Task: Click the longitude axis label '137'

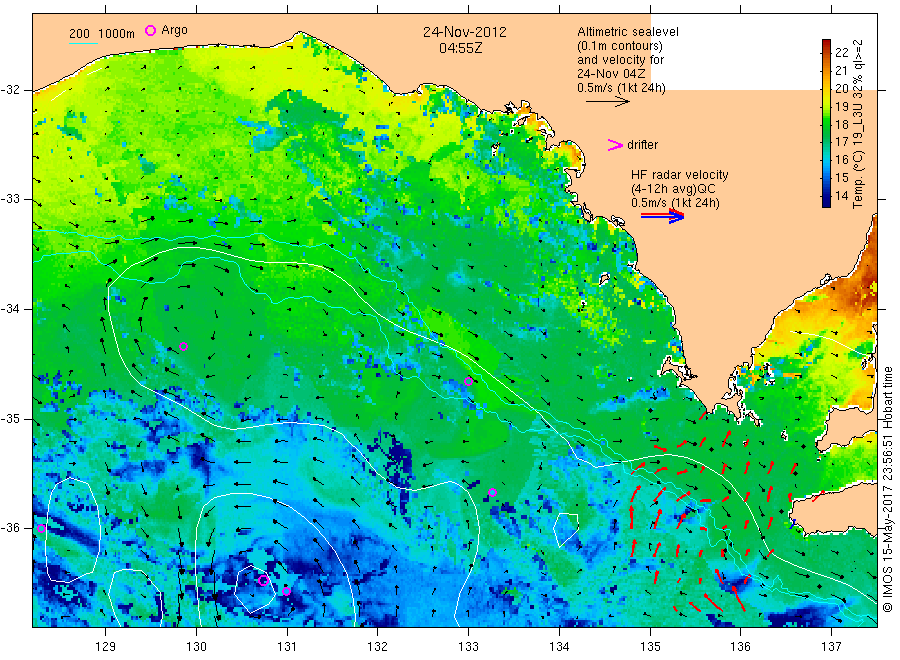Action: coord(831,647)
